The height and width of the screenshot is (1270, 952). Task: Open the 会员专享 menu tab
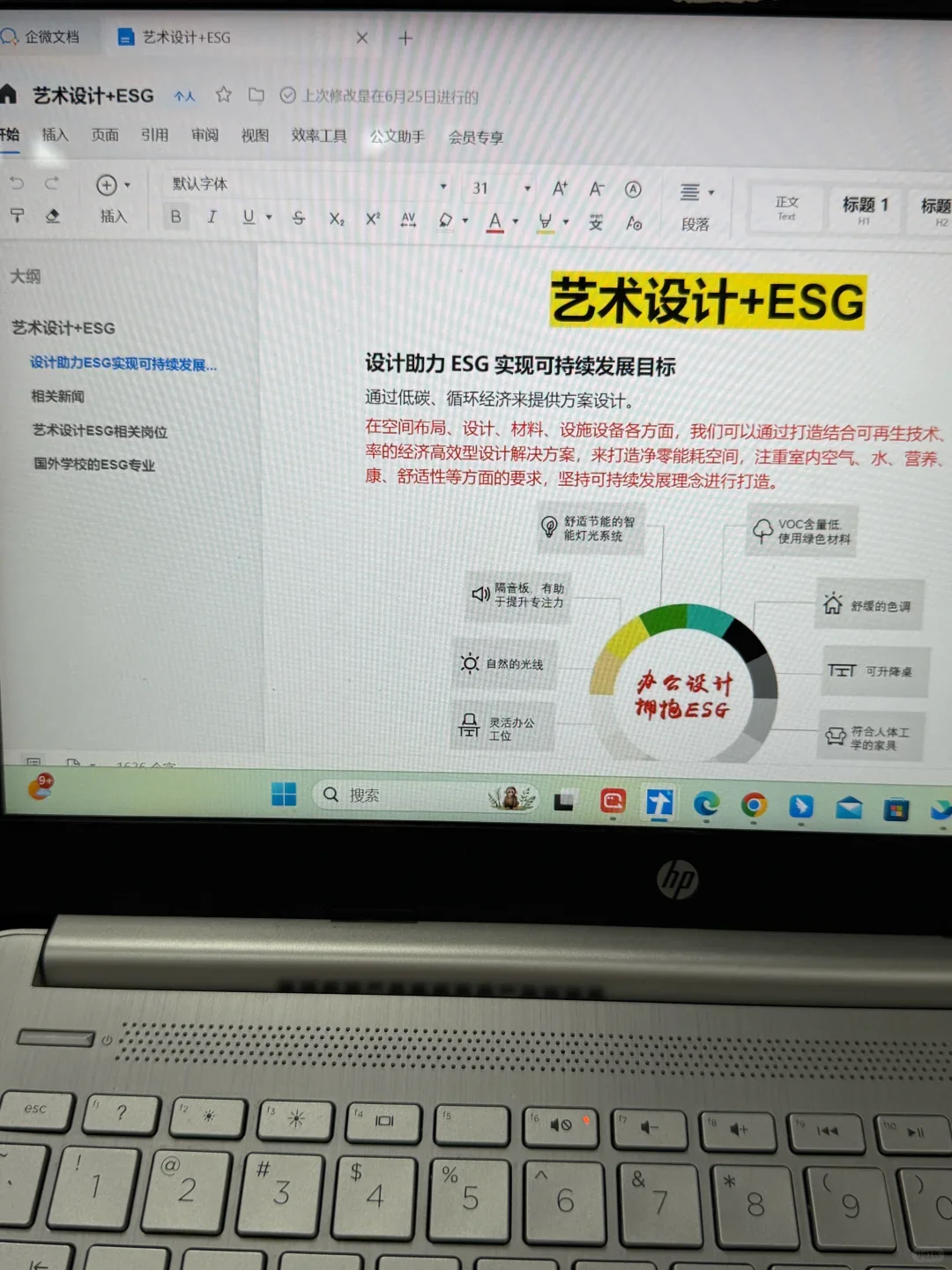point(476,138)
